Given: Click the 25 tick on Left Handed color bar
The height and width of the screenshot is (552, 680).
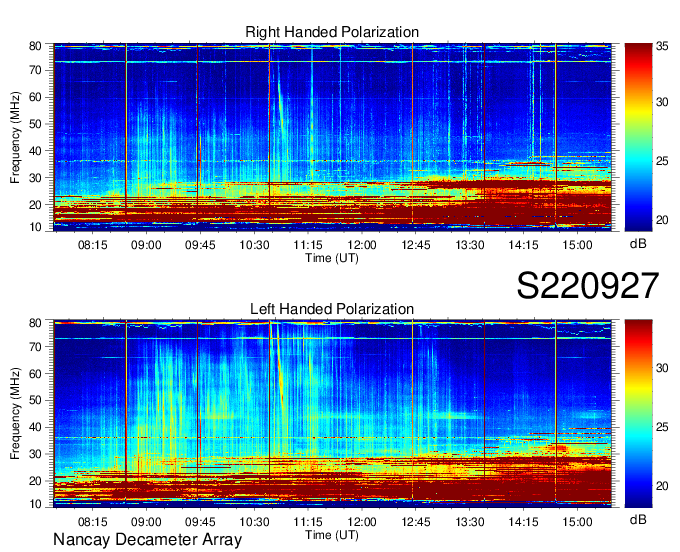Looking at the screenshot, I should click(x=662, y=427).
